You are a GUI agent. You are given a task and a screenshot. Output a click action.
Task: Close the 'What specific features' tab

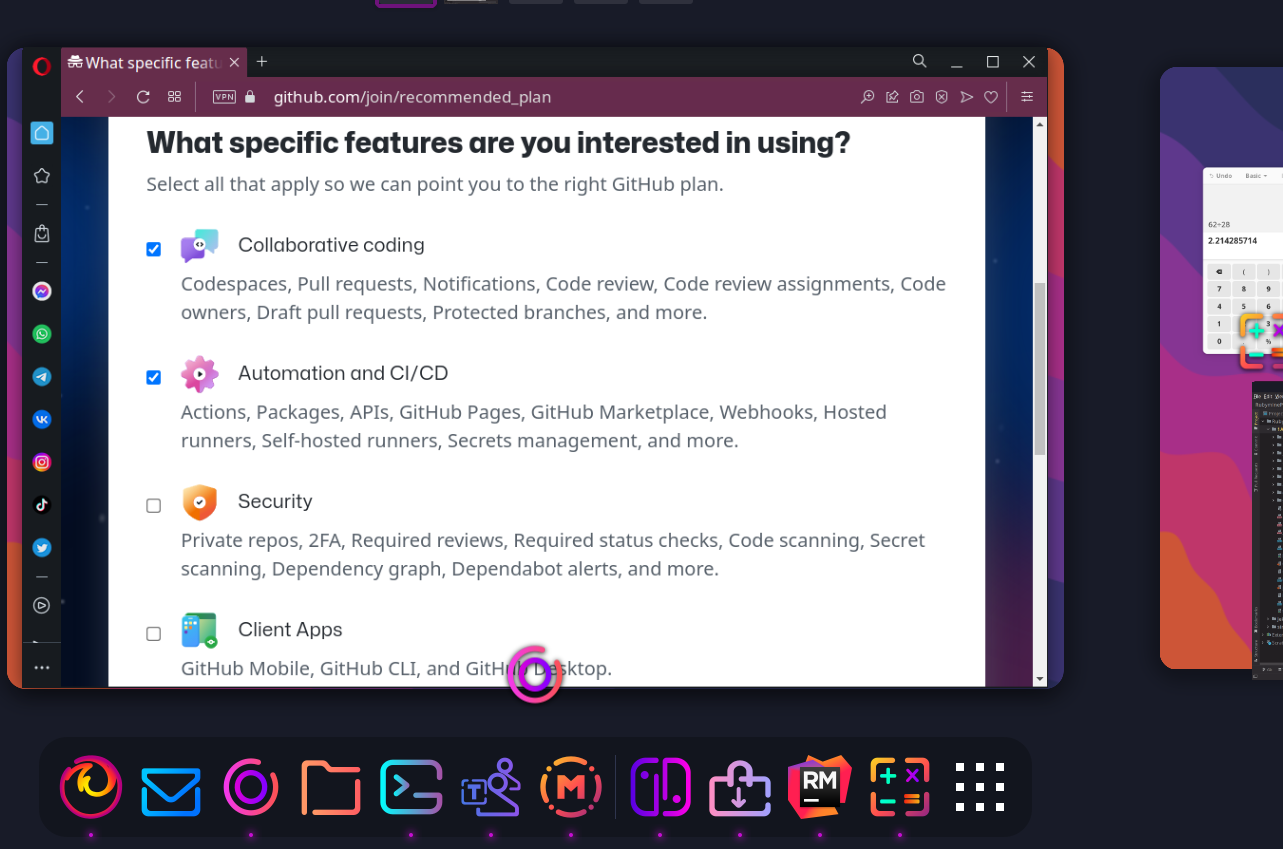tap(234, 62)
